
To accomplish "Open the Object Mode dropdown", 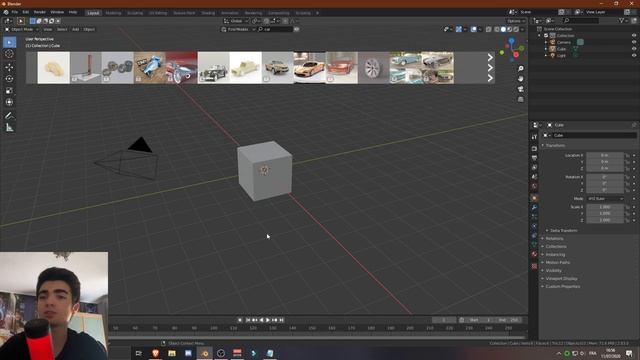I will tap(22, 29).
